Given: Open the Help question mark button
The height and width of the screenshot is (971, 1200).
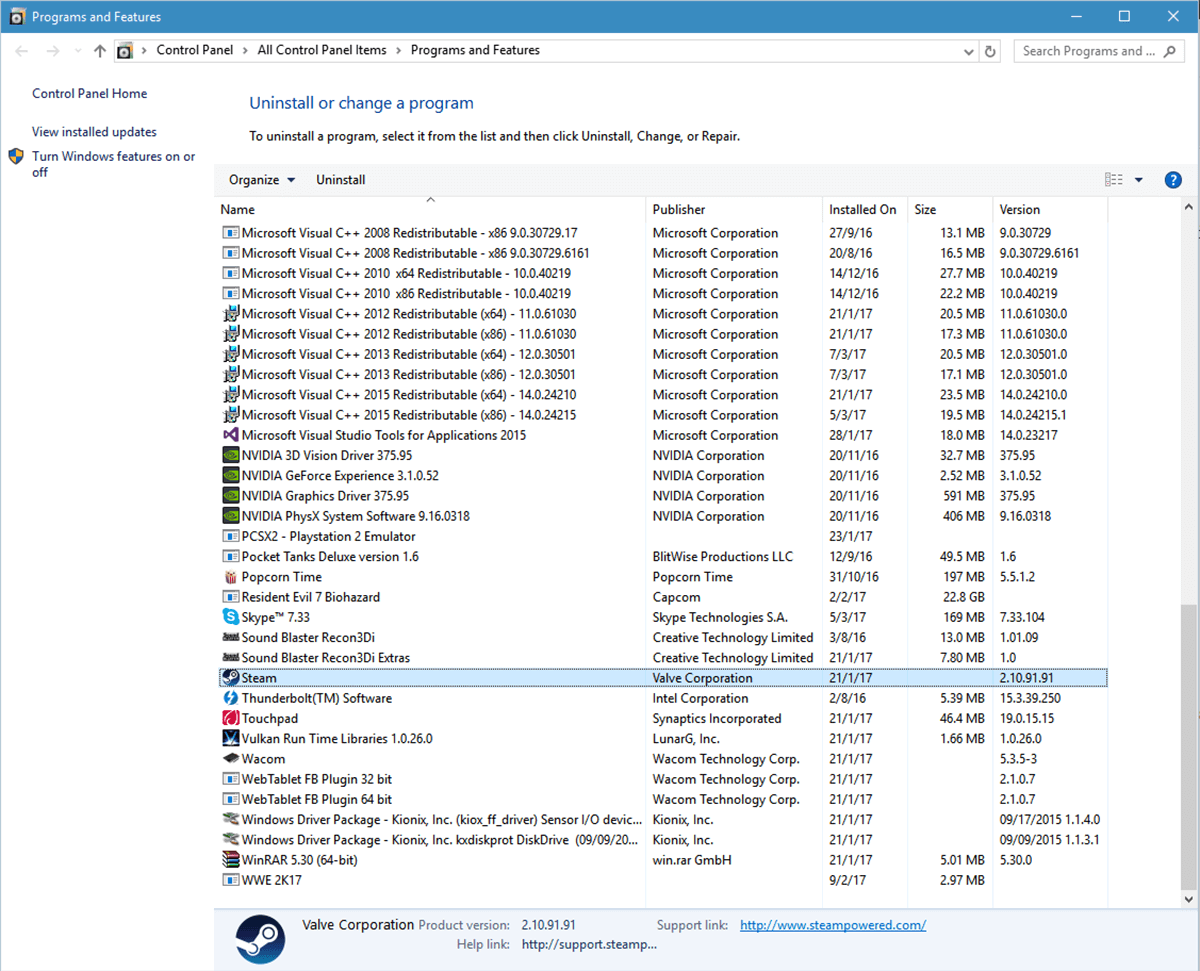Looking at the screenshot, I should 1174,180.
